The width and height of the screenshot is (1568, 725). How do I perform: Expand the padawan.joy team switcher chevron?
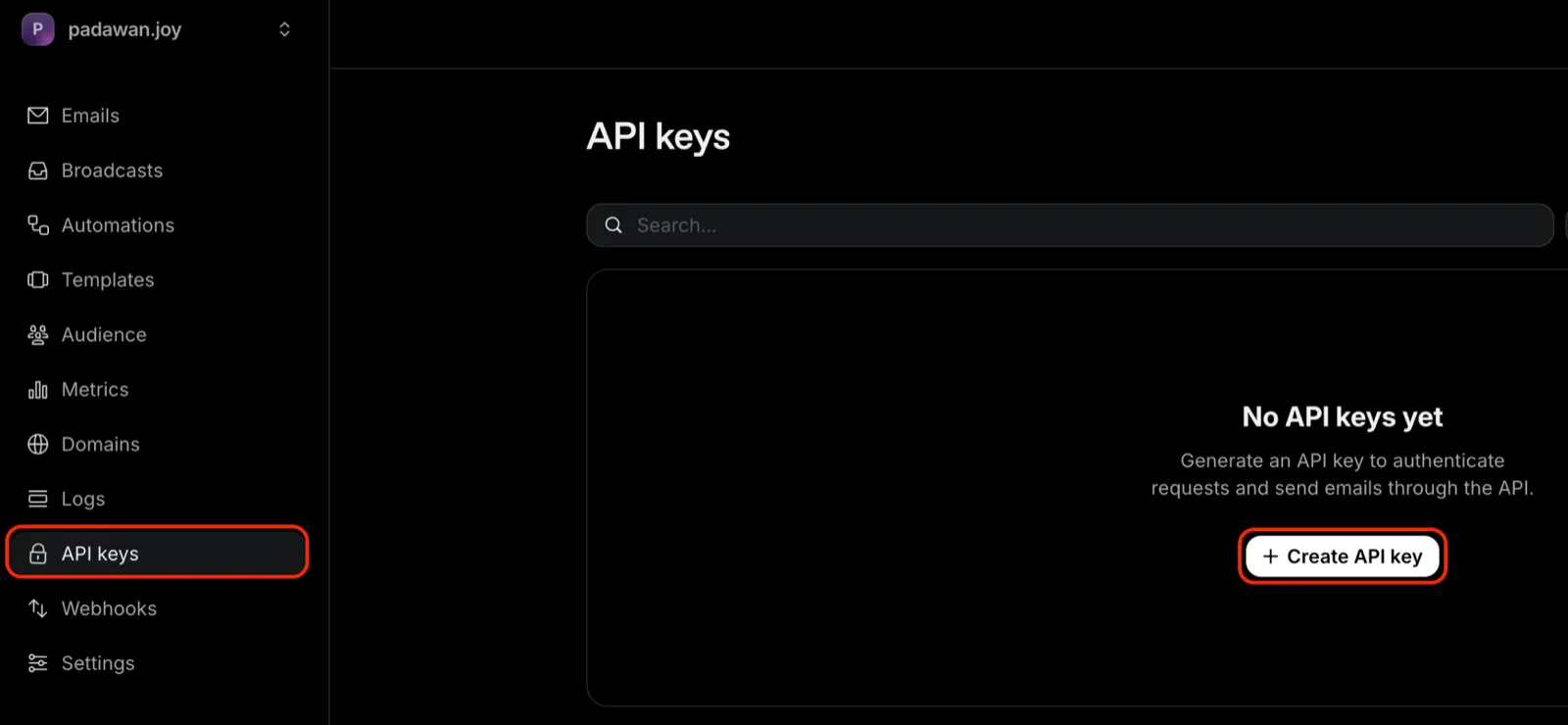click(284, 29)
